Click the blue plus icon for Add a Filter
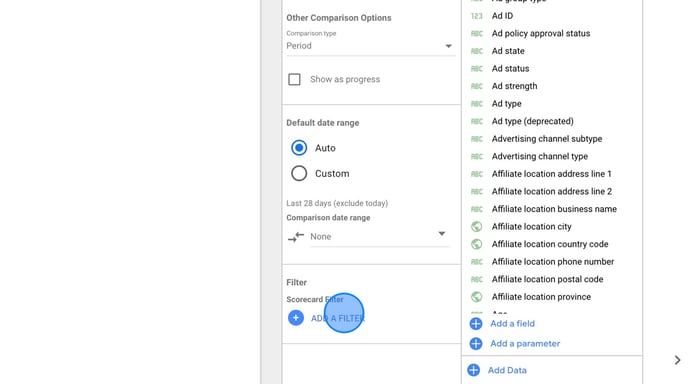The image size is (688, 384). [x=296, y=318]
